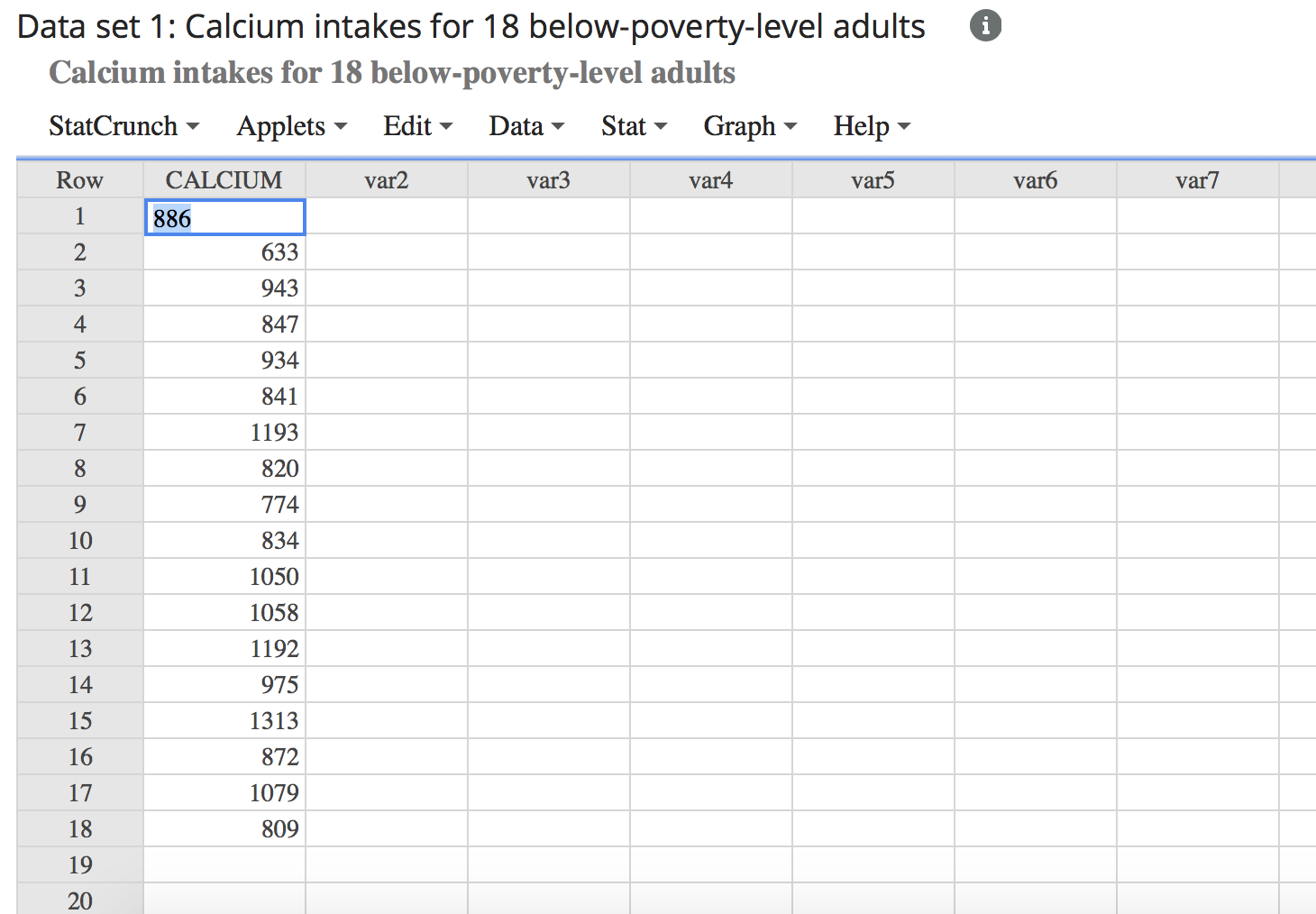Image resolution: width=1316 pixels, height=914 pixels.
Task: Click the var3 column header
Action: (549, 180)
